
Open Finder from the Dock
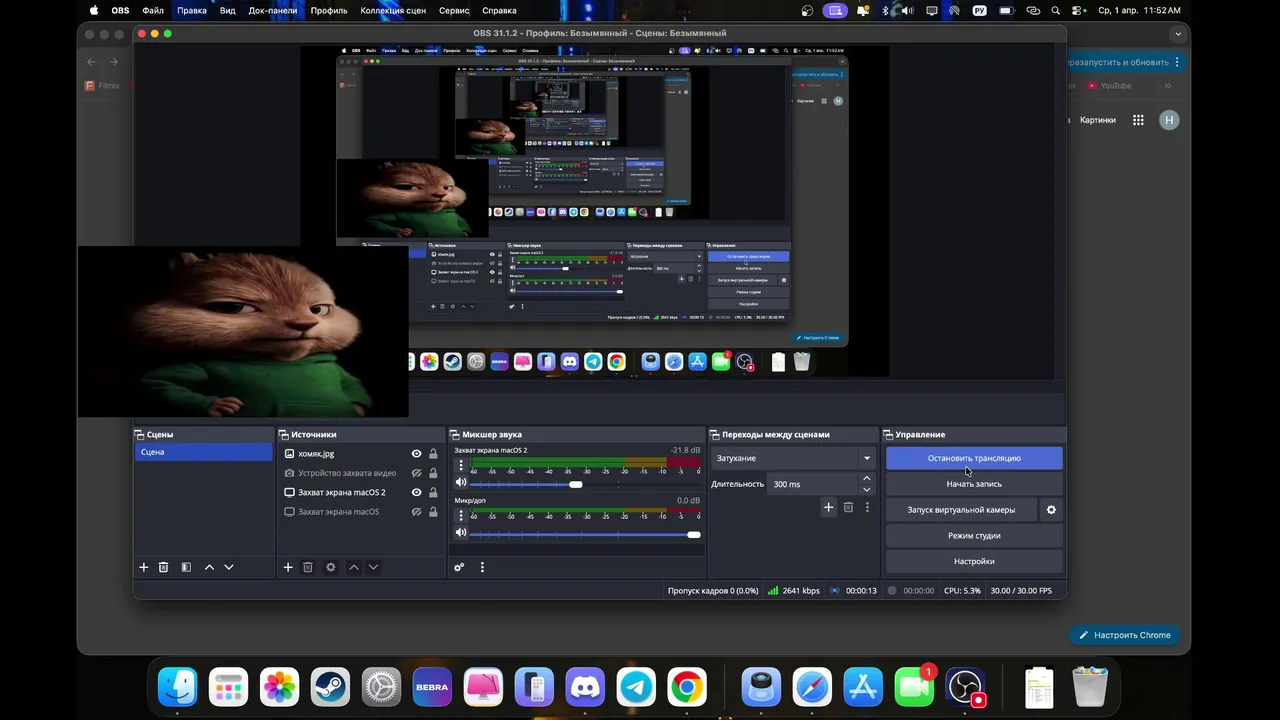(x=178, y=687)
